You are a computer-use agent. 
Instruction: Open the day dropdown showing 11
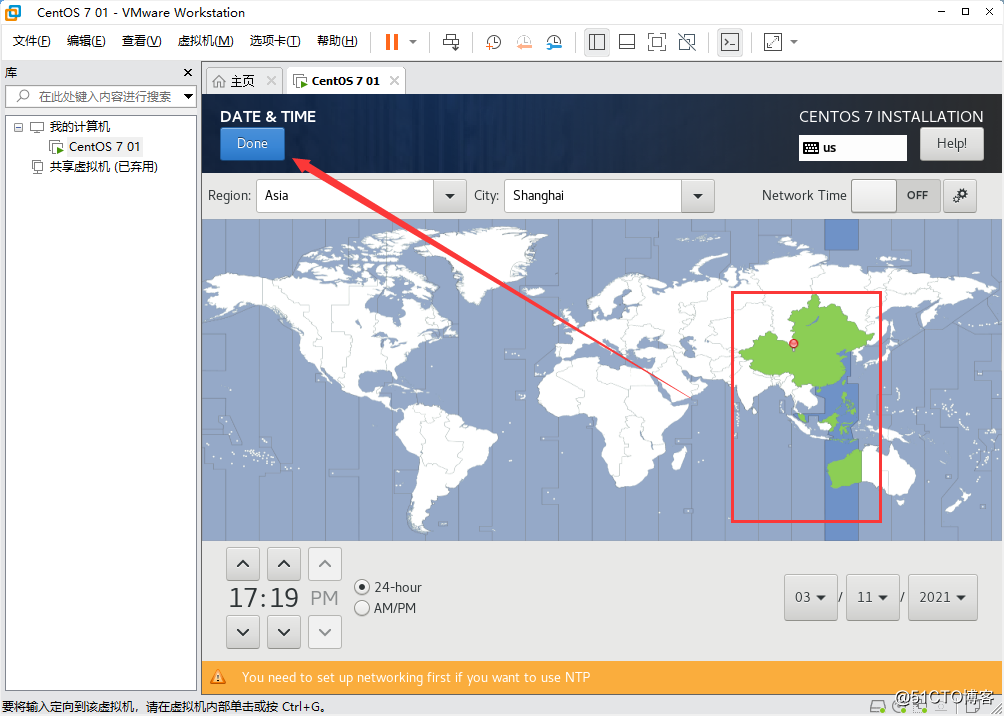[873, 598]
